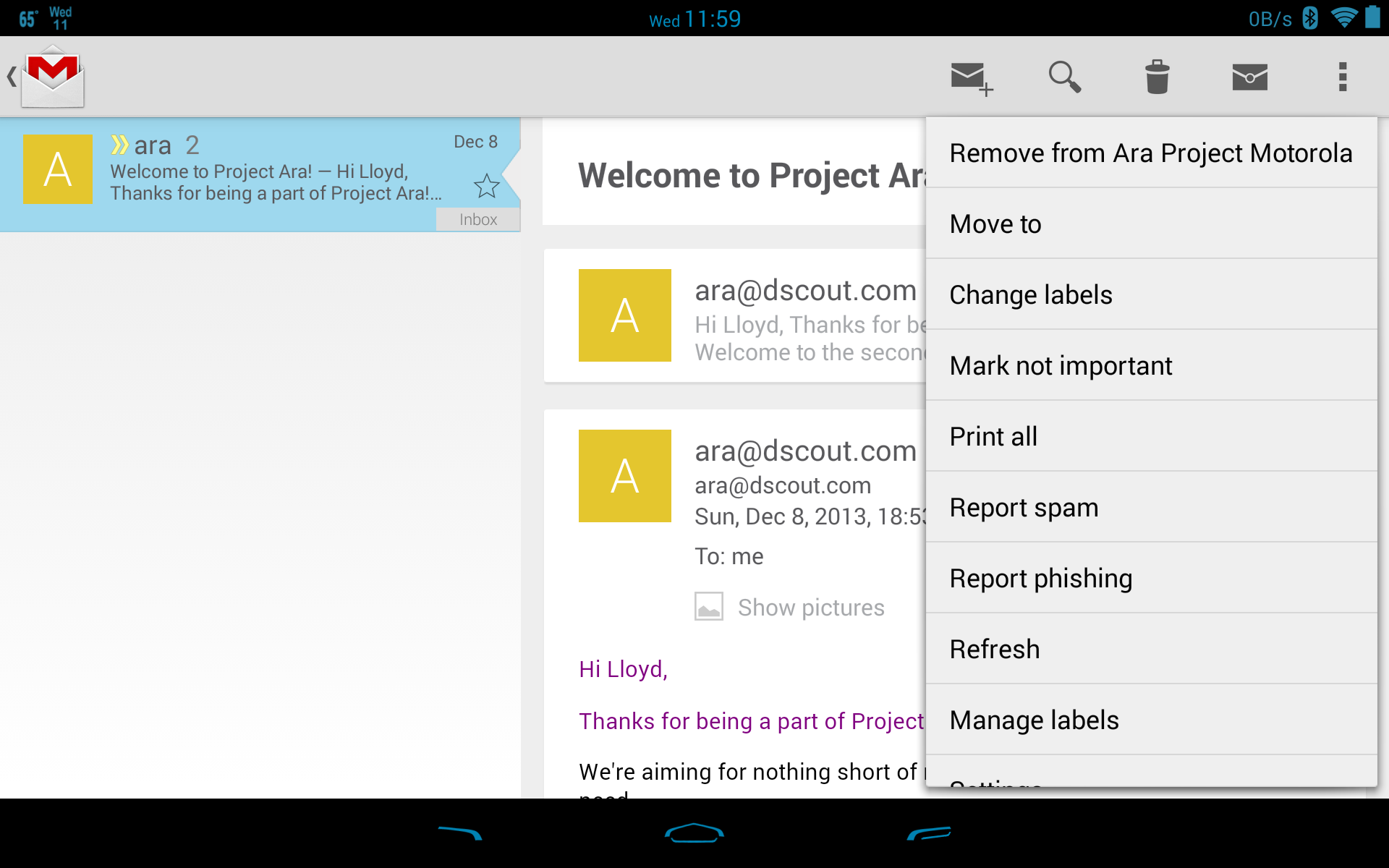Close the overflow menu via three-dot icon

point(1343,77)
